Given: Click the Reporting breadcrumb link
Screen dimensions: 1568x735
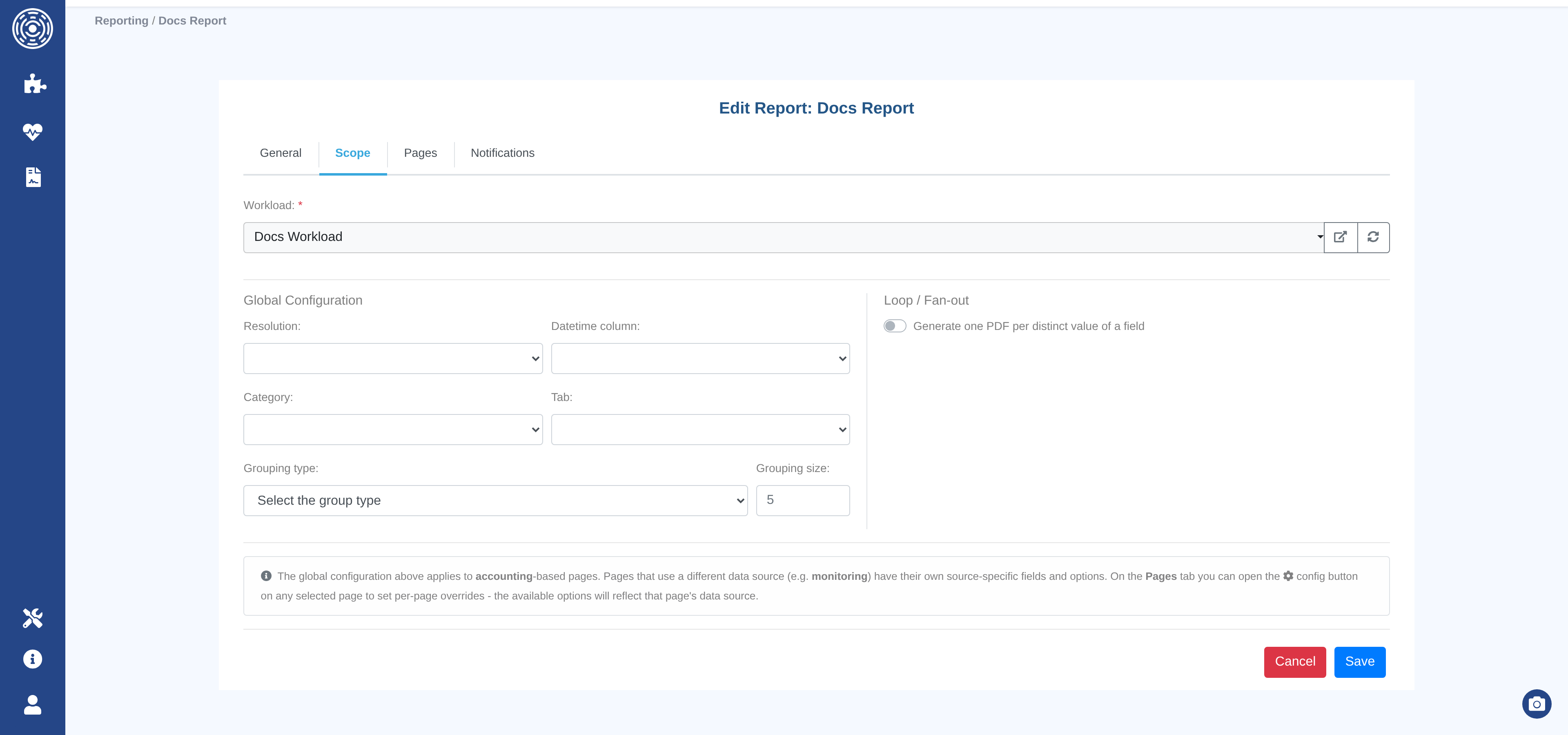Looking at the screenshot, I should (x=121, y=21).
